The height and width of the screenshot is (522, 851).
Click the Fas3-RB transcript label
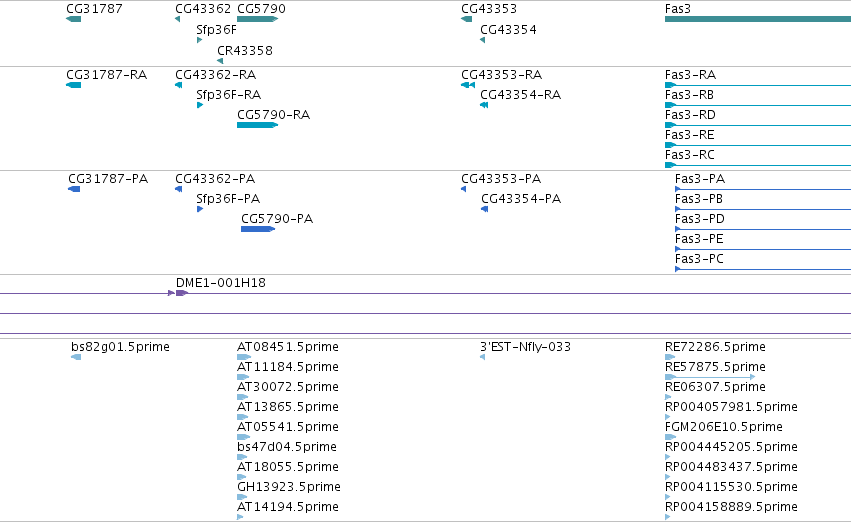(689, 95)
